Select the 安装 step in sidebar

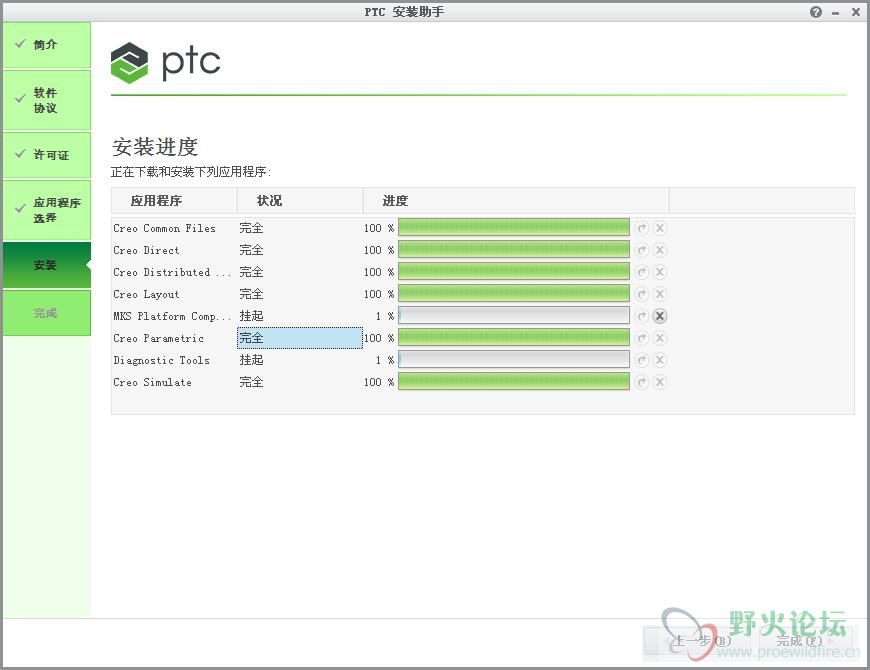tap(47, 265)
